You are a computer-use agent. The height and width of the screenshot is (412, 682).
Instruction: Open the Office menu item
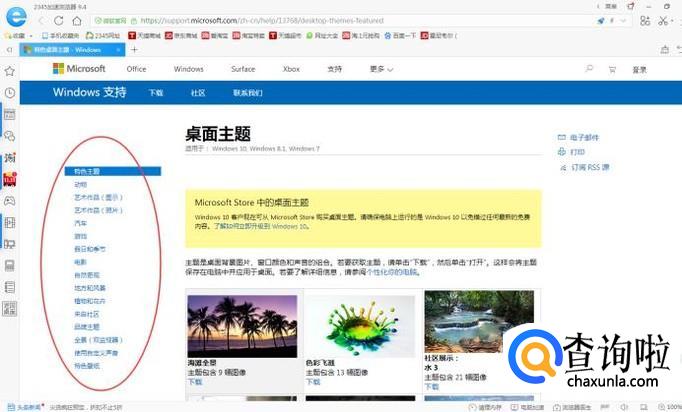click(136, 69)
